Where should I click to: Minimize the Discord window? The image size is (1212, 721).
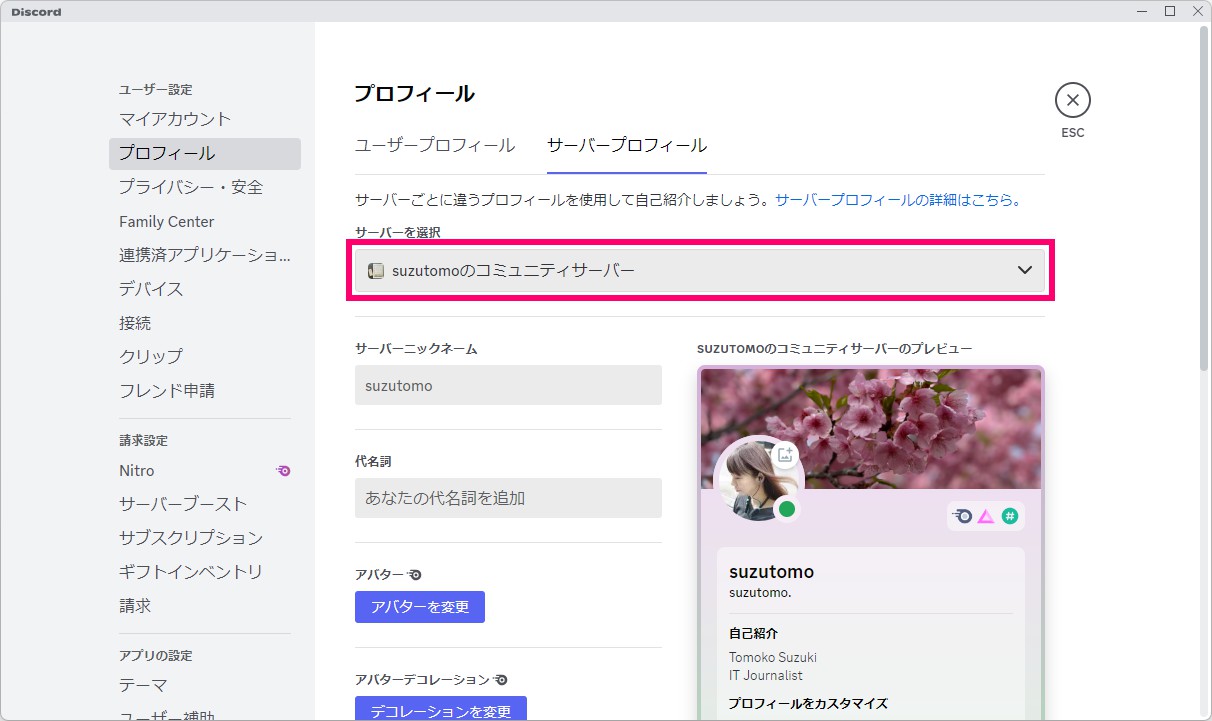tap(1141, 11)
